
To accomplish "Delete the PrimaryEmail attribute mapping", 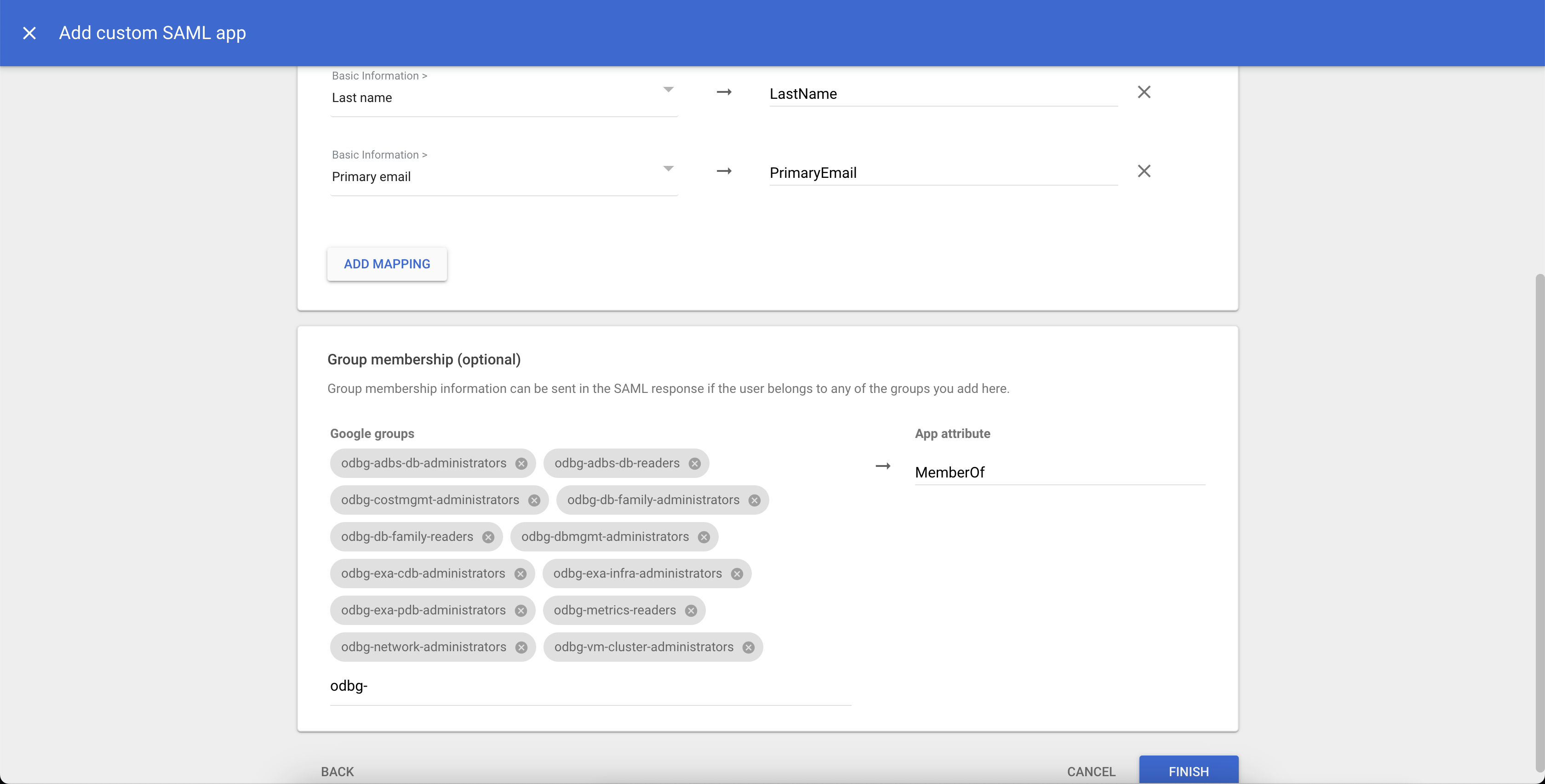I will click(x=1144, y=171).
